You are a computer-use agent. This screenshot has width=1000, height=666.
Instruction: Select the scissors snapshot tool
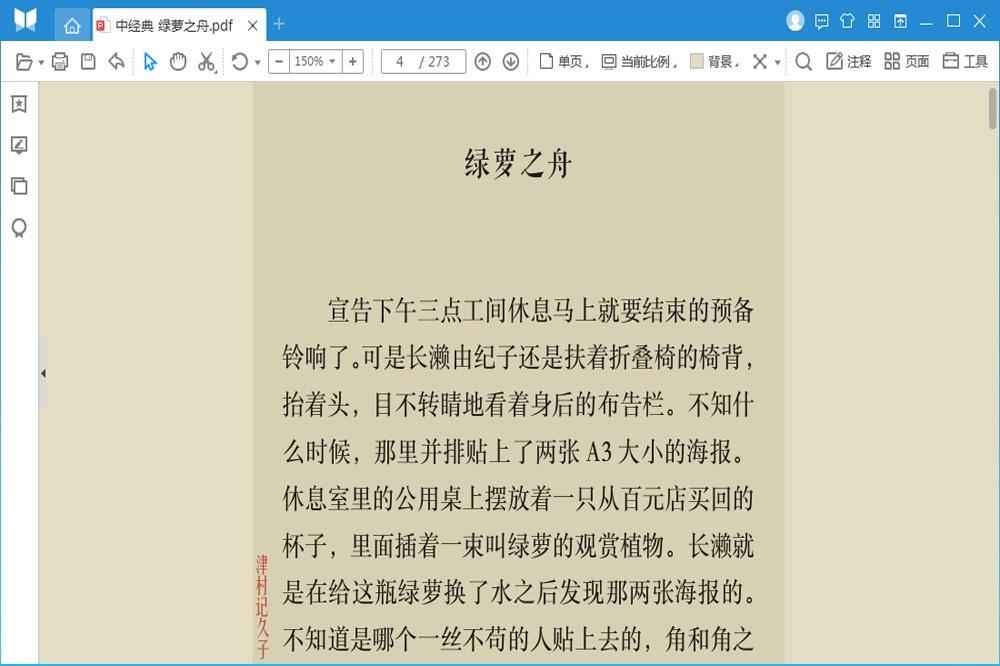tap(206, 62)
